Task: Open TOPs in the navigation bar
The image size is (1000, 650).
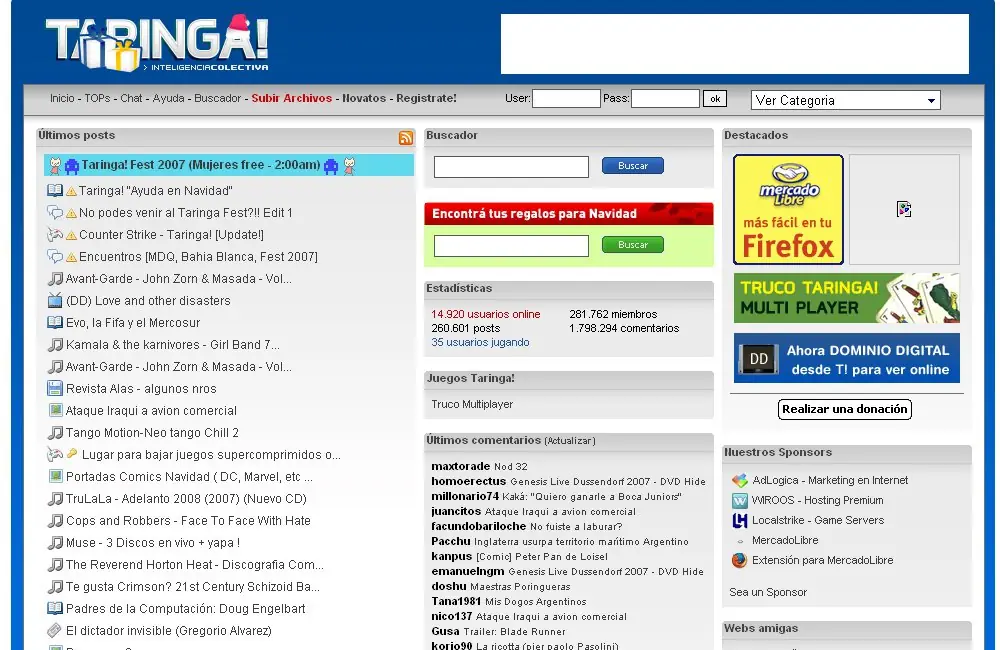Action: pyautogui.click(x=98, y=98)
